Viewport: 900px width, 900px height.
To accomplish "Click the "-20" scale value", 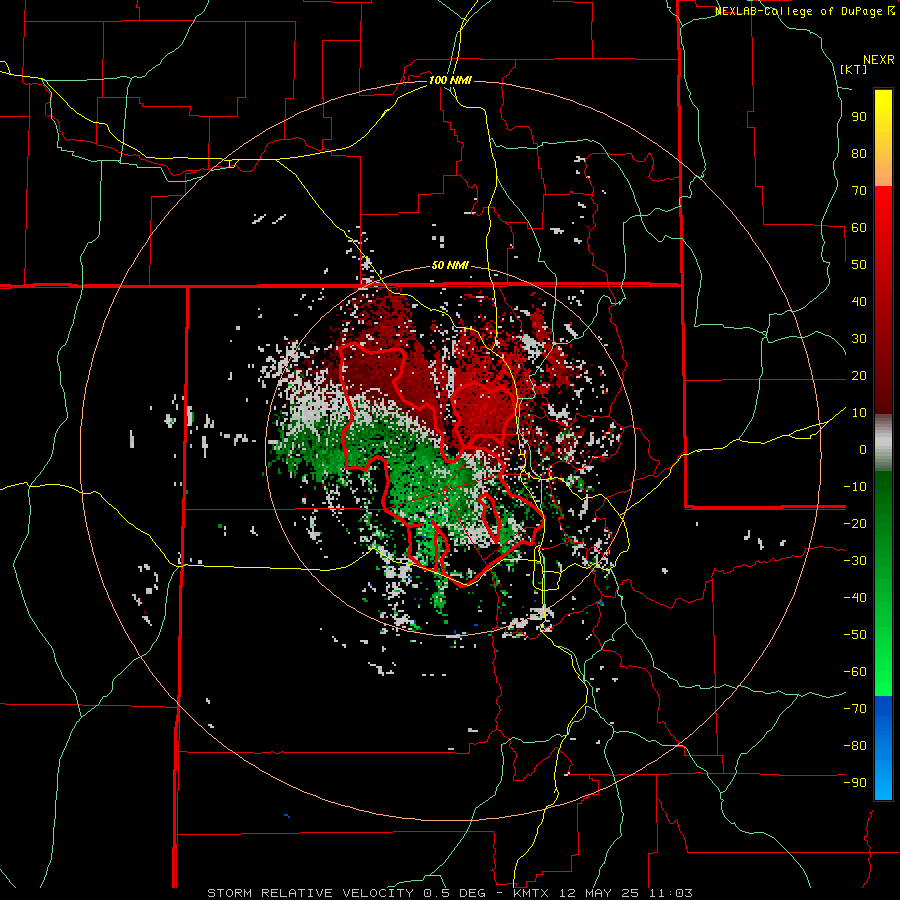I will (855, 523).
